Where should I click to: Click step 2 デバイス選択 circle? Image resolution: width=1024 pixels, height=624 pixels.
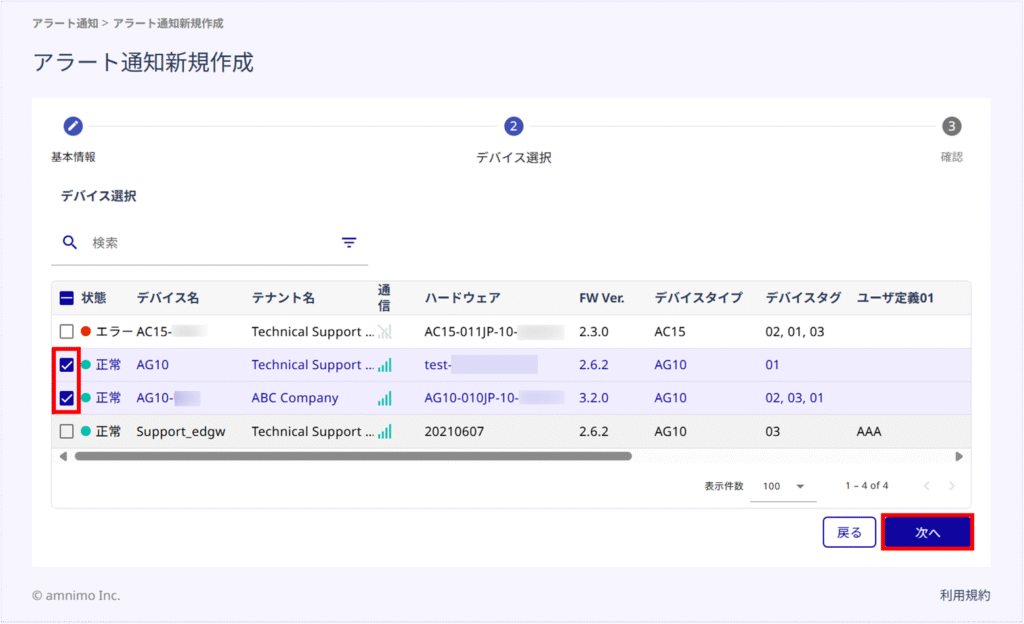pyautogui.click(x=513, y=126)
